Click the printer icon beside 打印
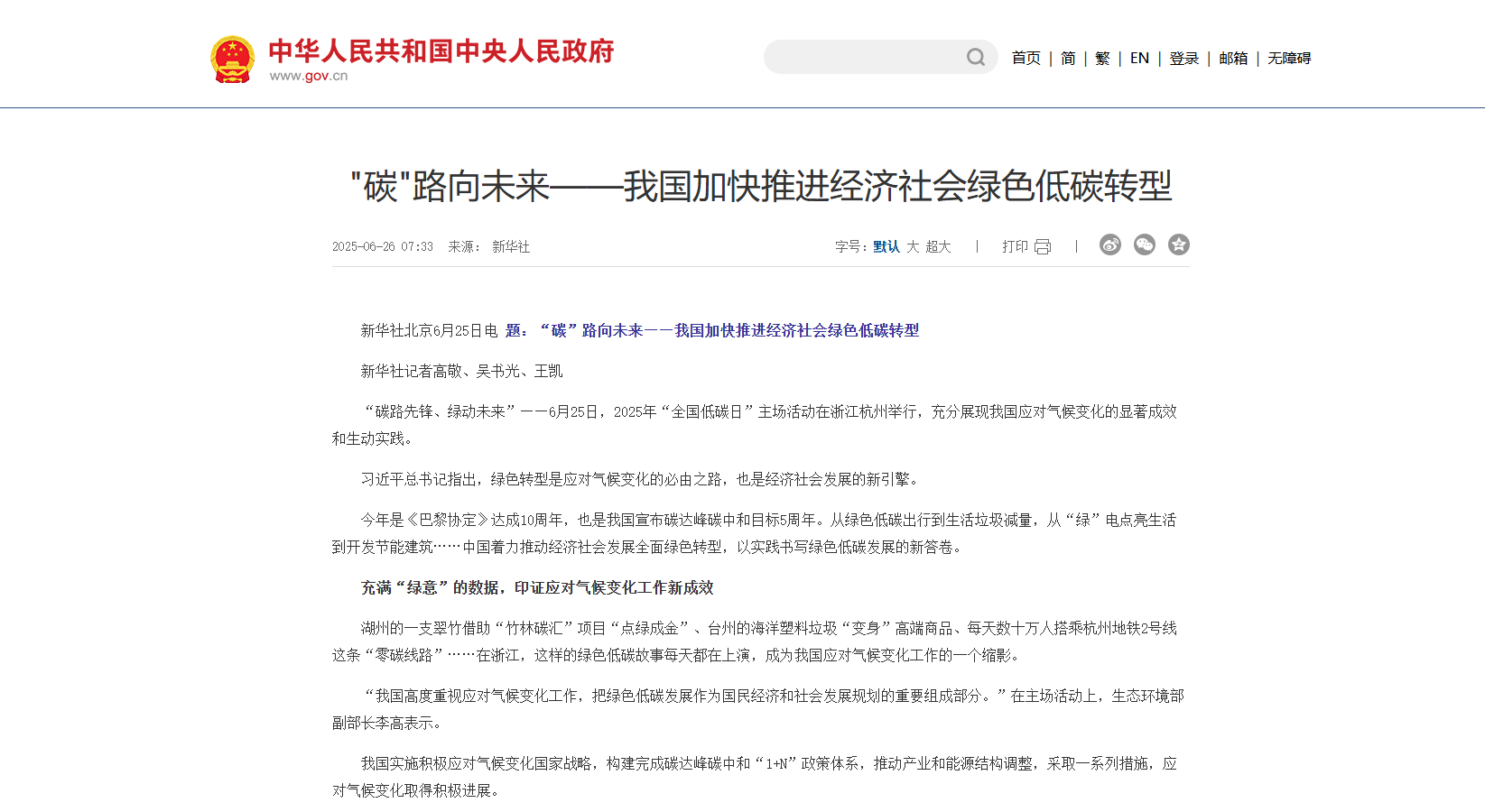 click(1044, 245)
